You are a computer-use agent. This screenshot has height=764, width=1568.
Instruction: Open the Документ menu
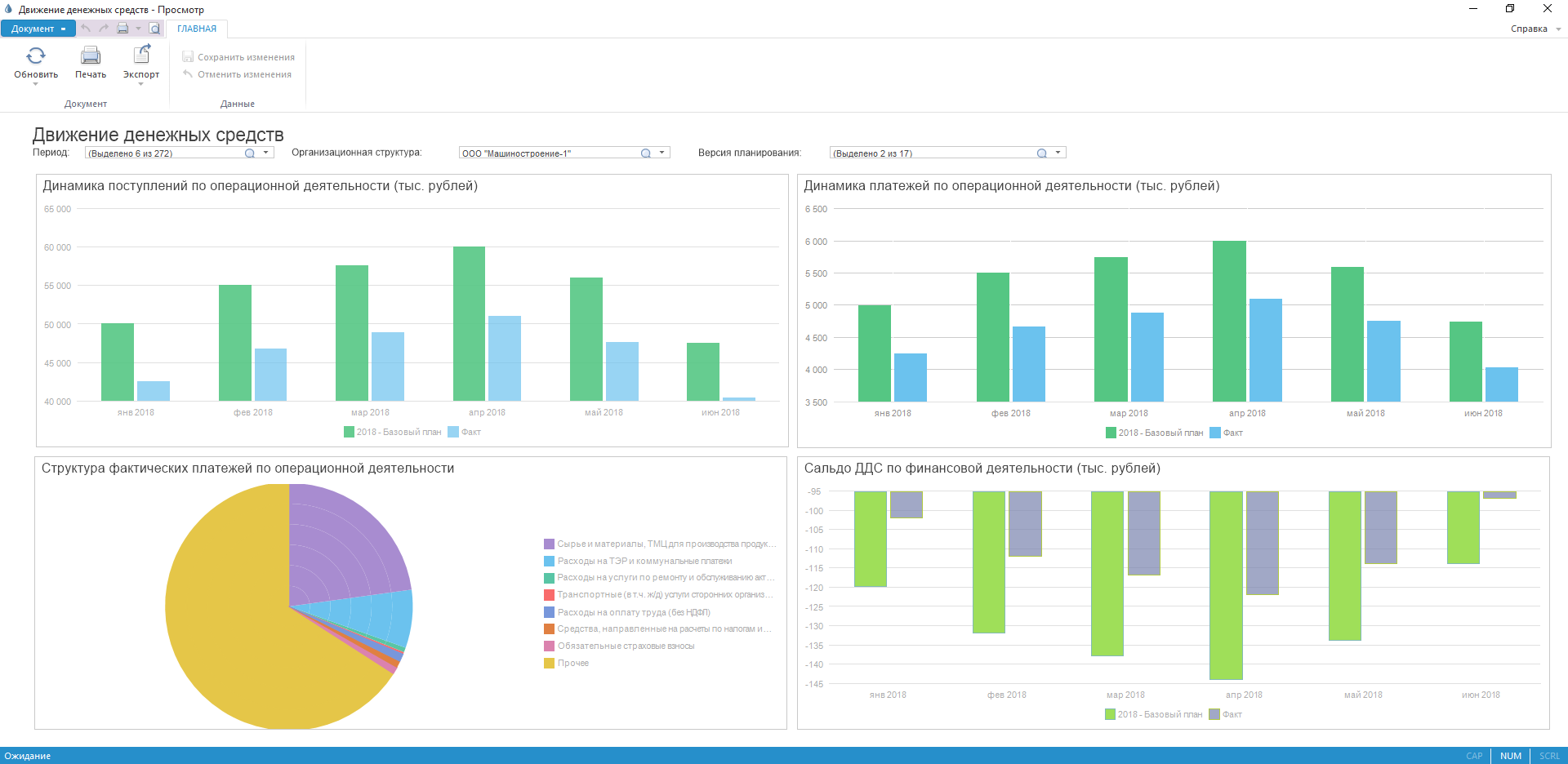click(x=38, y=29)
